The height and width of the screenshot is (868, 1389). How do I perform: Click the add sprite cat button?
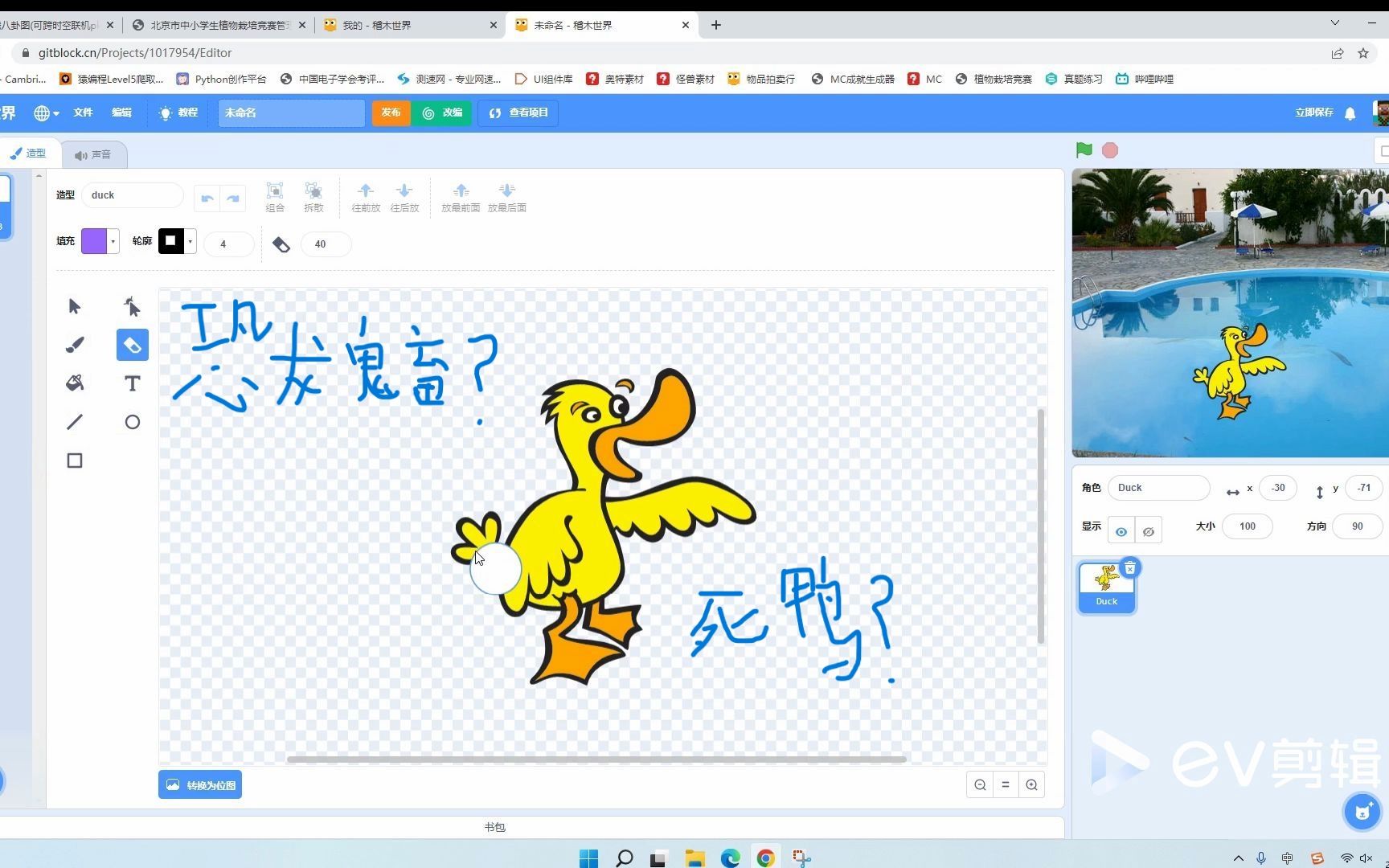coord(1362,812)
